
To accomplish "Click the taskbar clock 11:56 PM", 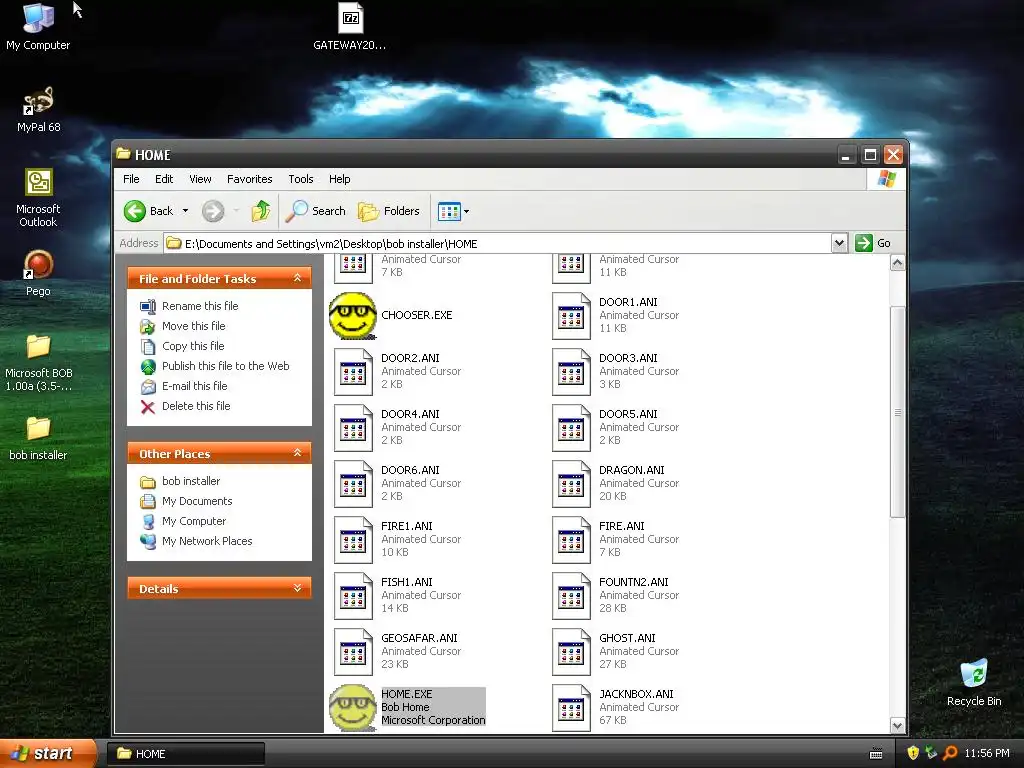I will coord(987,754).
